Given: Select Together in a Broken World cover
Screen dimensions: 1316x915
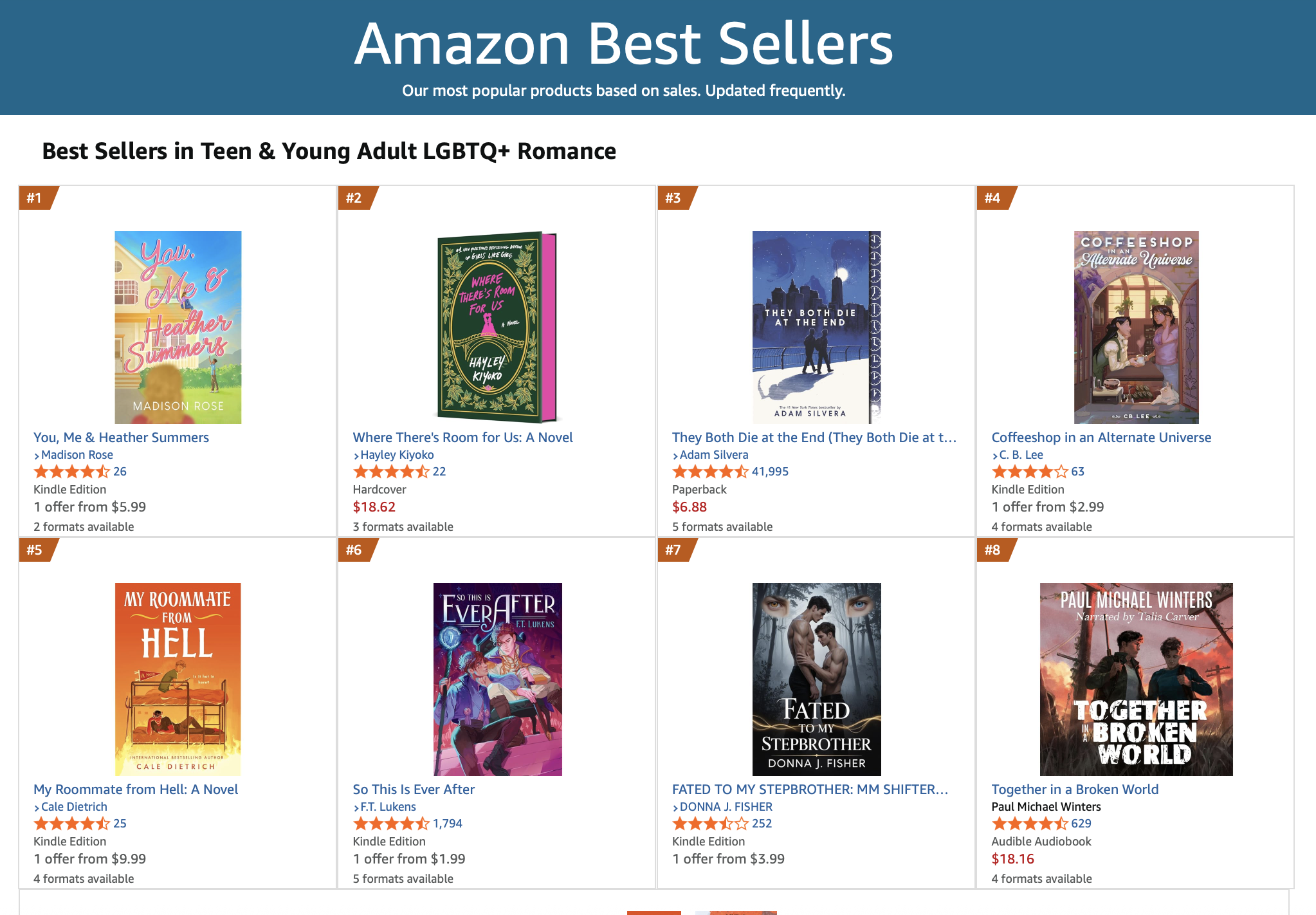Looking at the screenshot, I should point(1136,679).
